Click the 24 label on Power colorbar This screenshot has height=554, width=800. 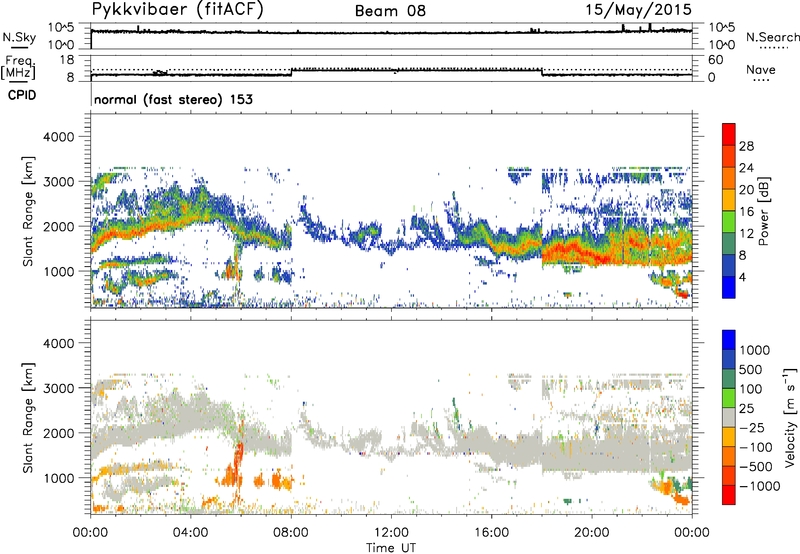[746, 168]
